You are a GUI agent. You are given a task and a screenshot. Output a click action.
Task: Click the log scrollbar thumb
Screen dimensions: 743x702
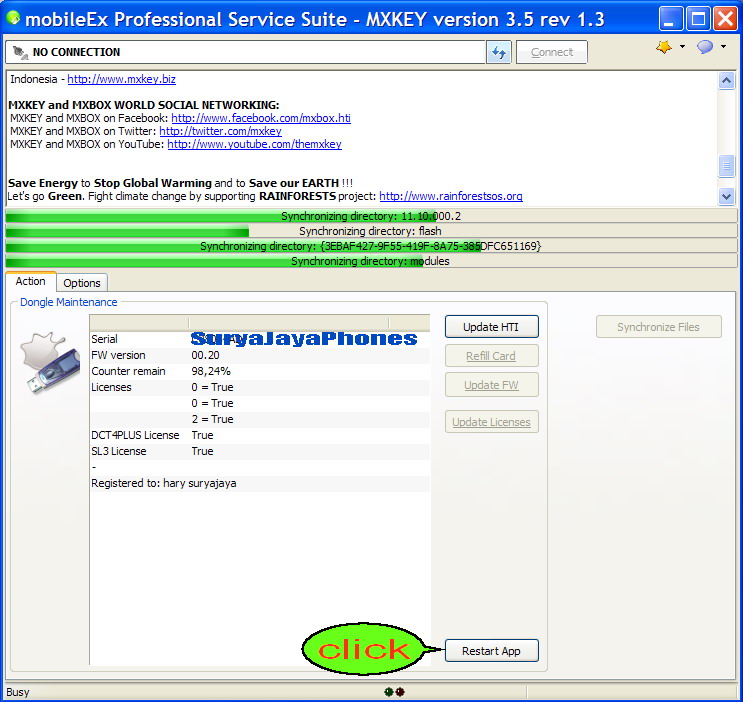726,166
